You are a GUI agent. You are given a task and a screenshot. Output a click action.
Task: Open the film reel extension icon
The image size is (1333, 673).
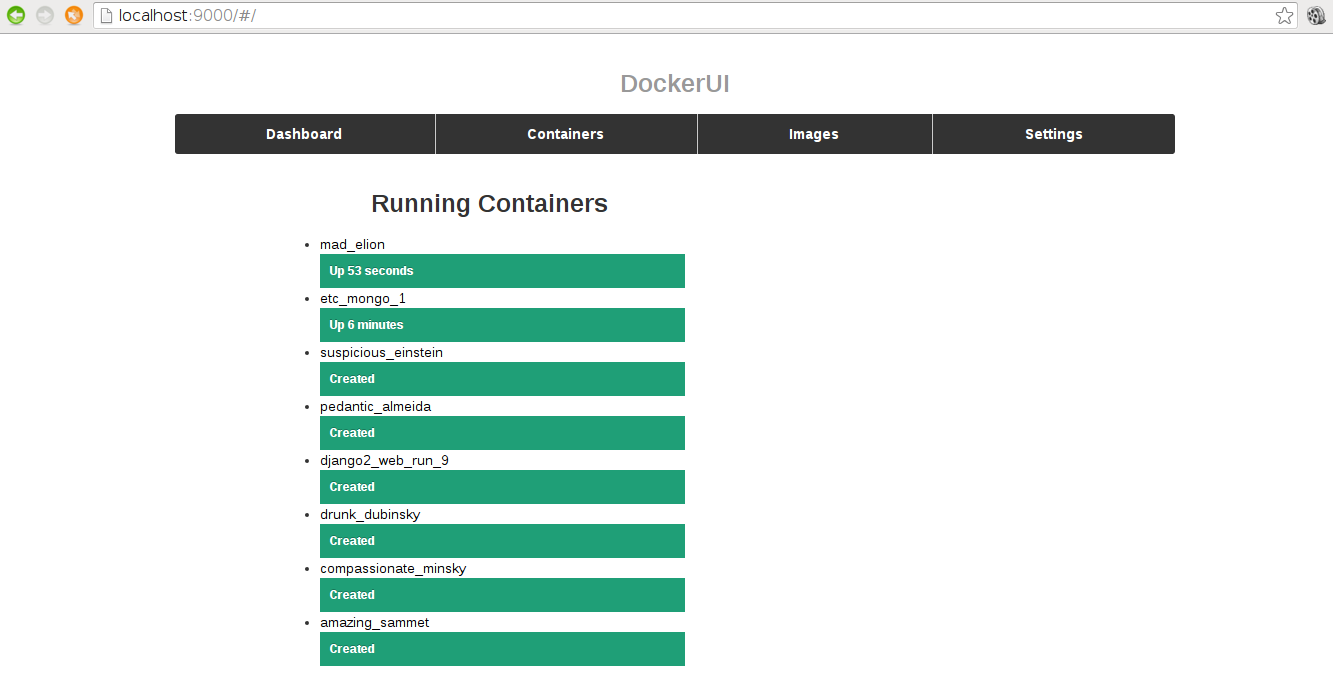pyautogui.click(x=1316, y=16)
